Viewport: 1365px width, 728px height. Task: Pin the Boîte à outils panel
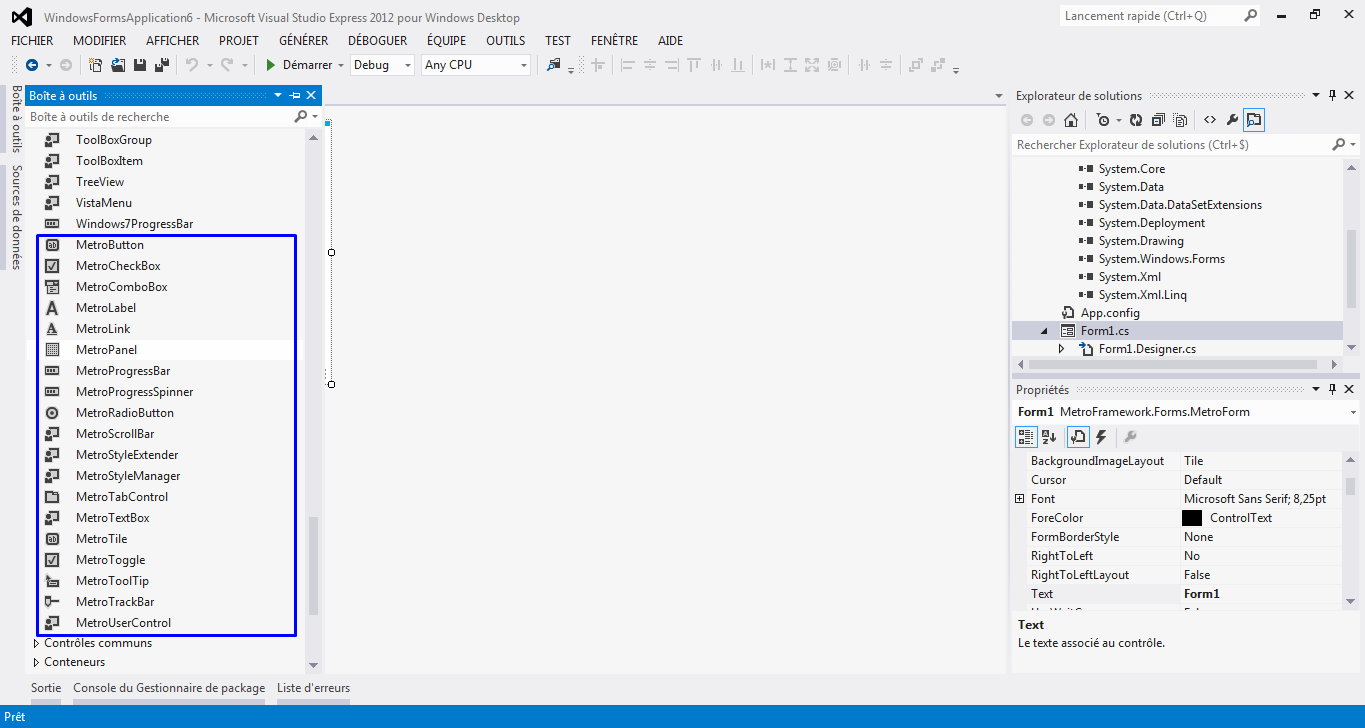pyautogui.click(x=295, y=95)
